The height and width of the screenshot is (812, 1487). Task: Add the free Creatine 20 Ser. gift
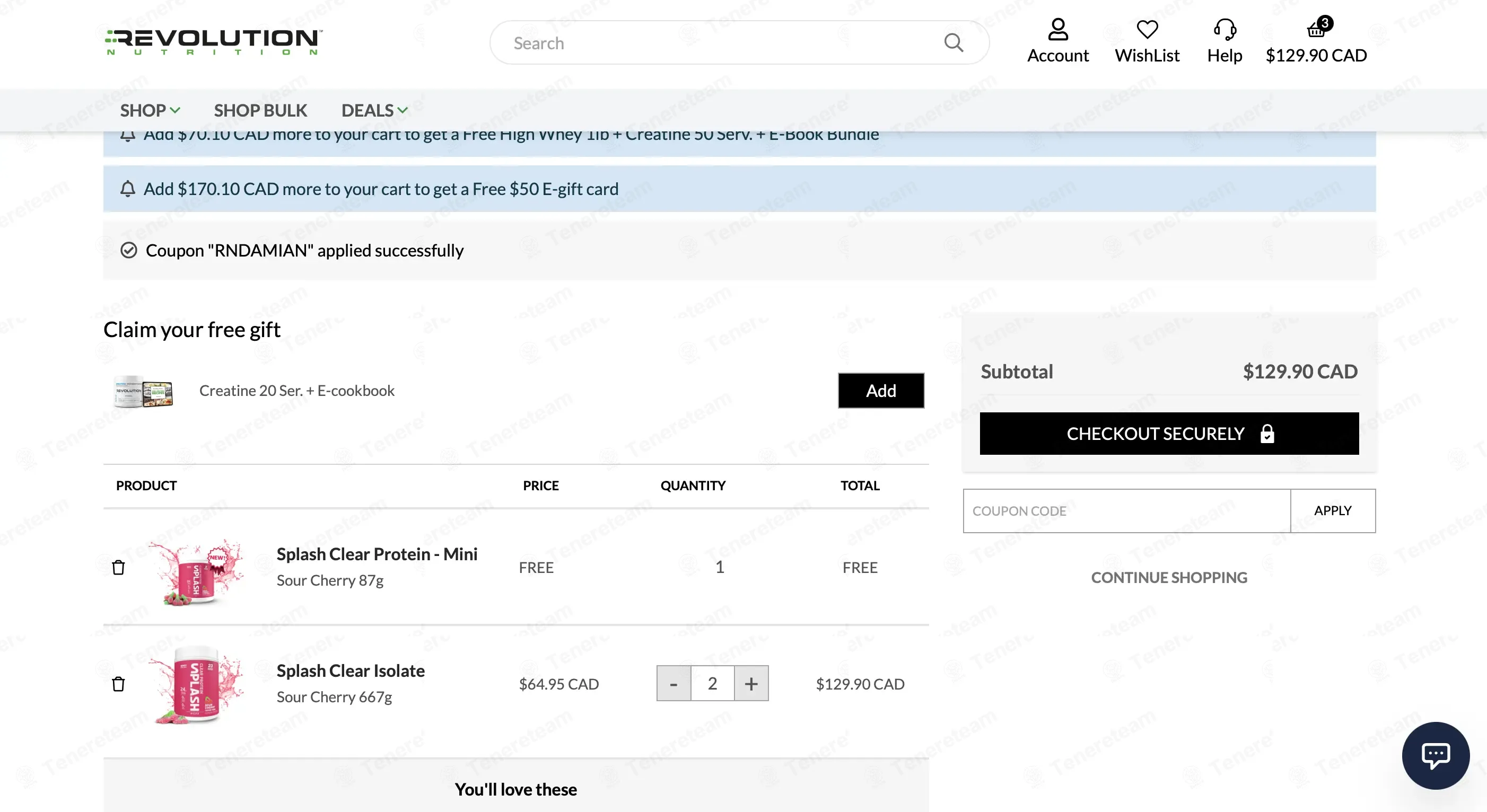[881, 391]
